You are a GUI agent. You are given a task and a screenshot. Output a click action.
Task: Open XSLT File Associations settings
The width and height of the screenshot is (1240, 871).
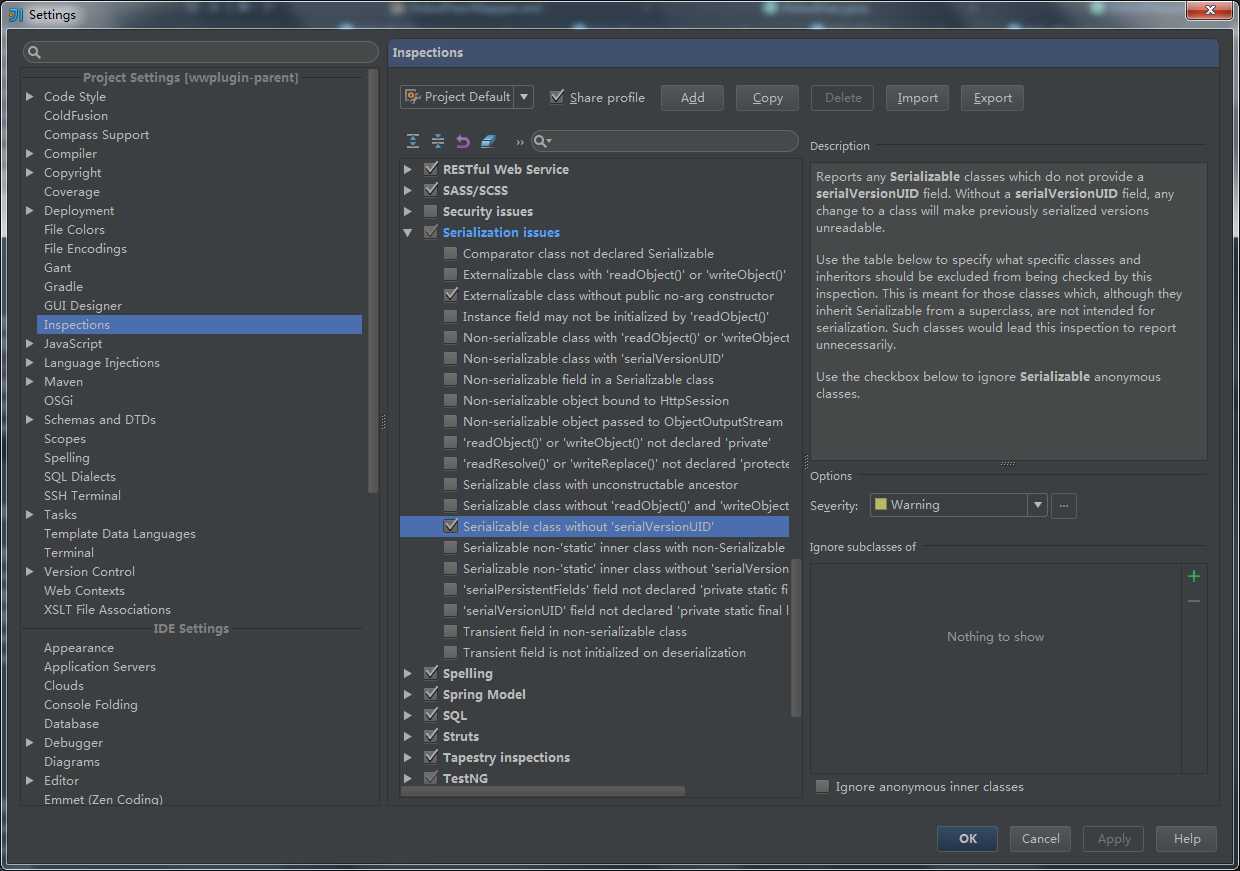(x=107, y=610)
